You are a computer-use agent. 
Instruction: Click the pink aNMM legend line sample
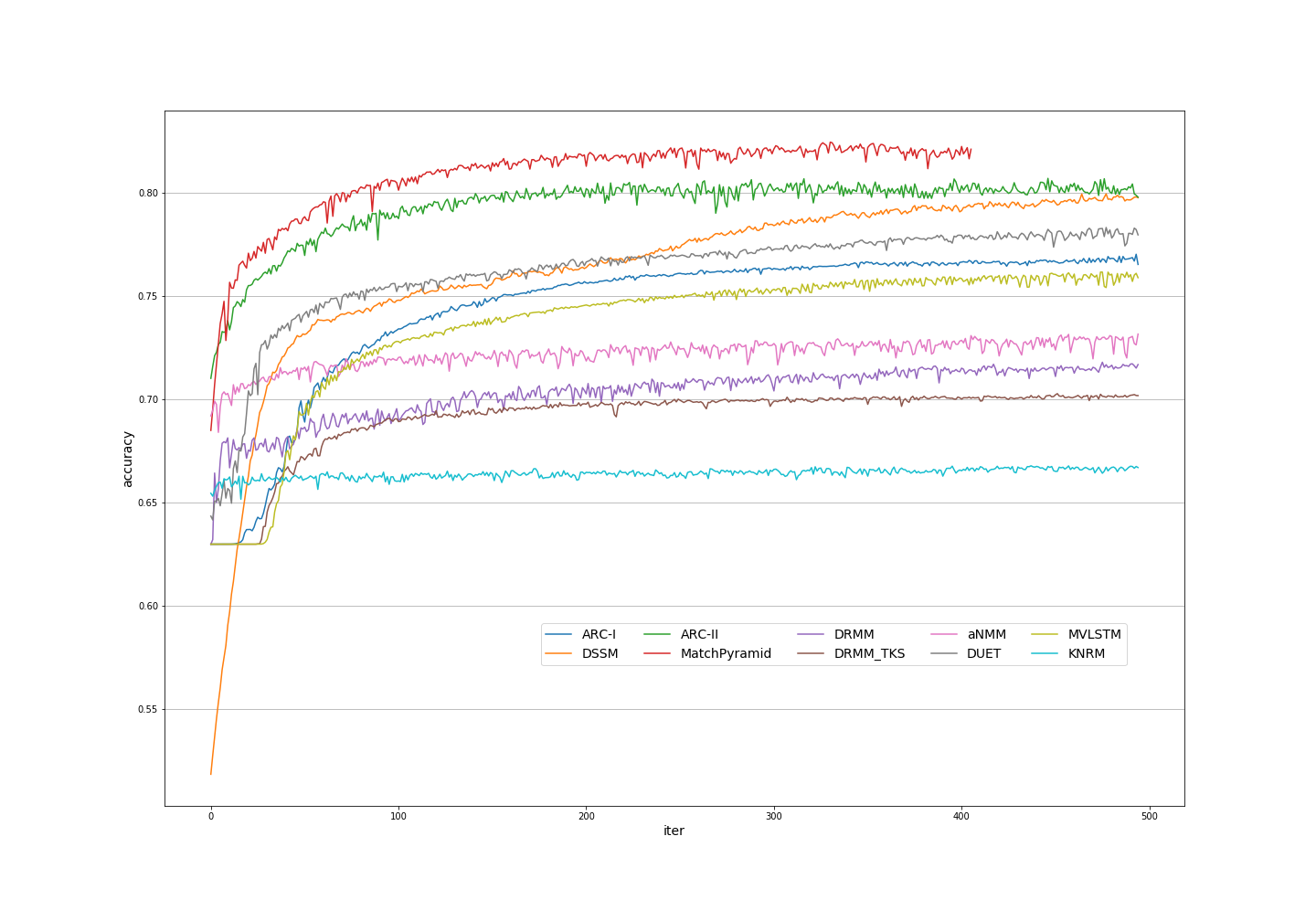(x=944, y=635)
